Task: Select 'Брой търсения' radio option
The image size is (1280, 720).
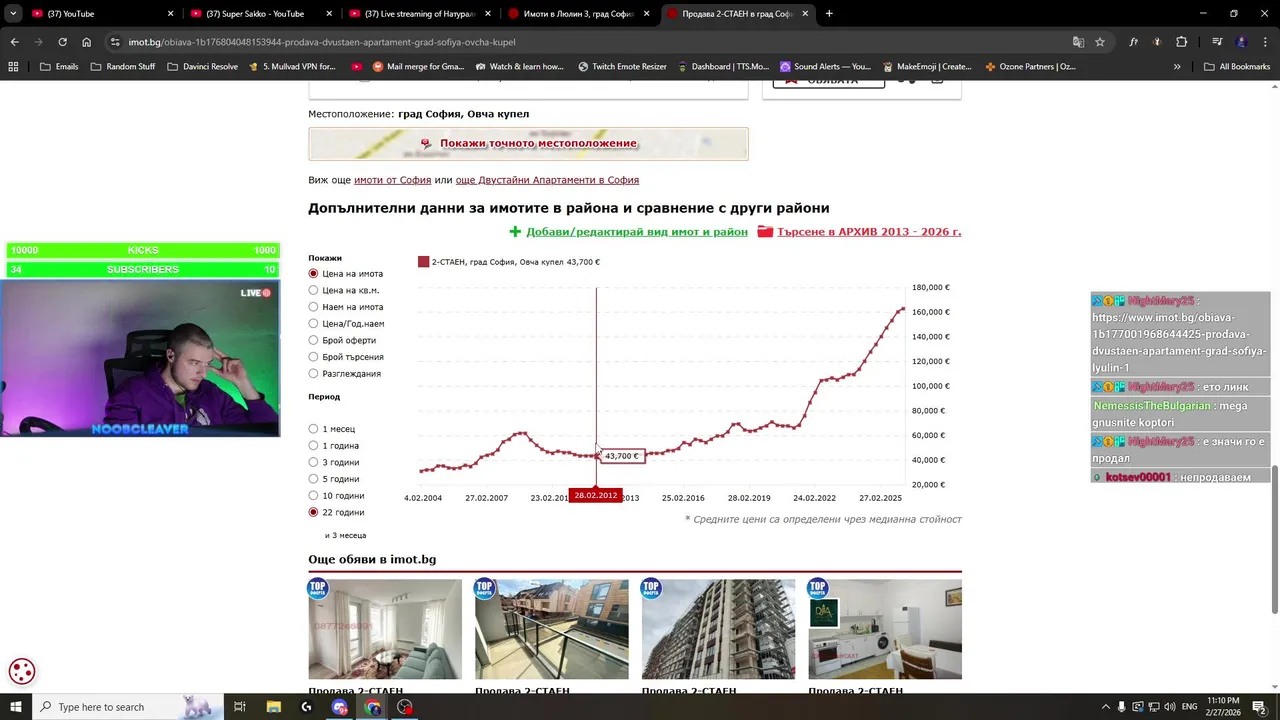Action: [x=313, y=357]
